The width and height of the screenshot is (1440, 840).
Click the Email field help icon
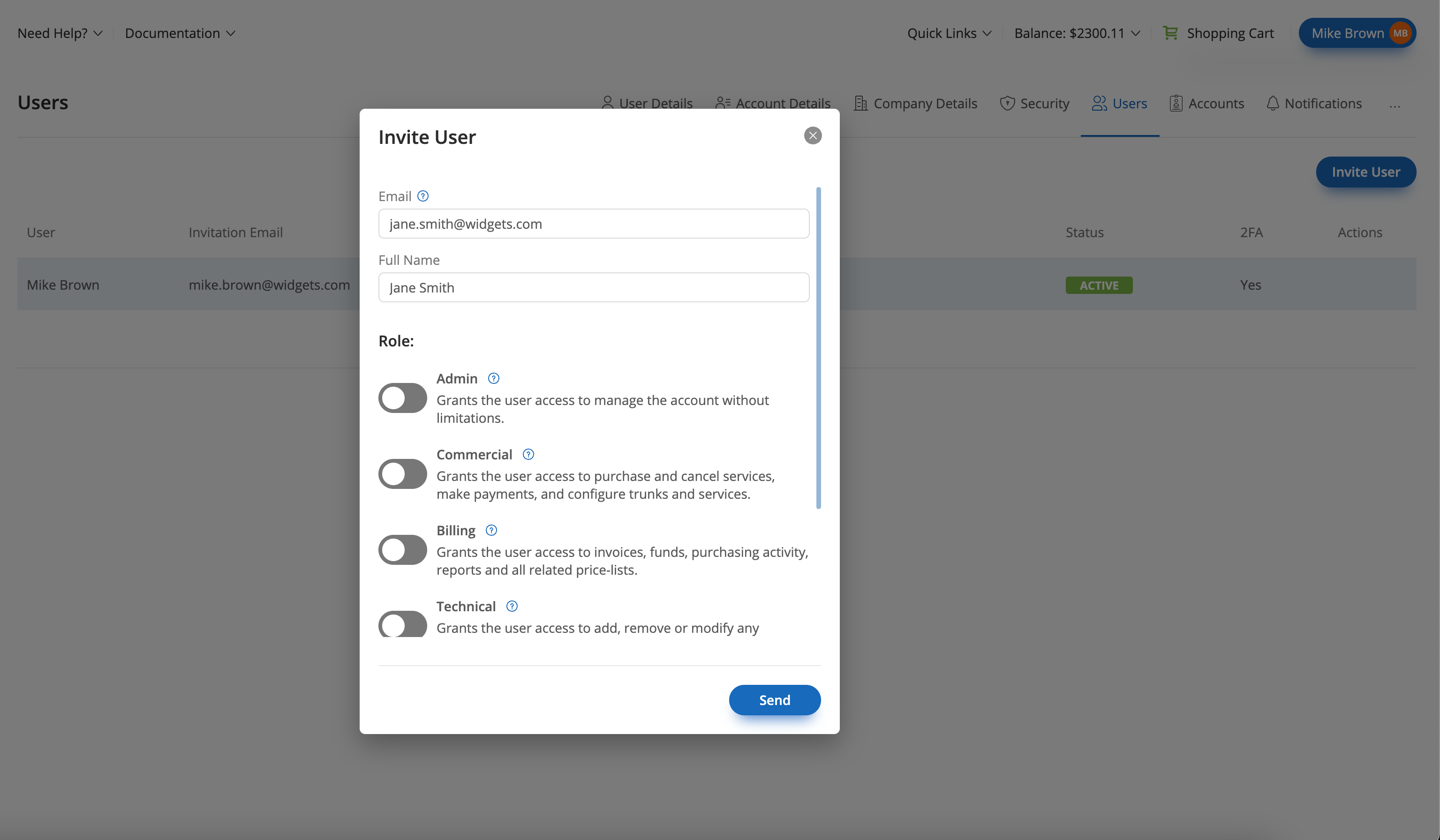[423, 196]
